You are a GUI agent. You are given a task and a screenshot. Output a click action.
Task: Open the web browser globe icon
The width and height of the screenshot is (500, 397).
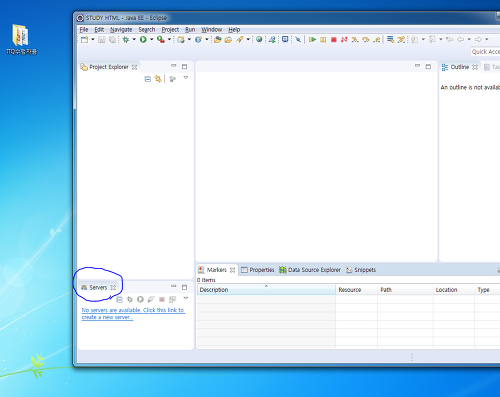(x=259, y=39)
